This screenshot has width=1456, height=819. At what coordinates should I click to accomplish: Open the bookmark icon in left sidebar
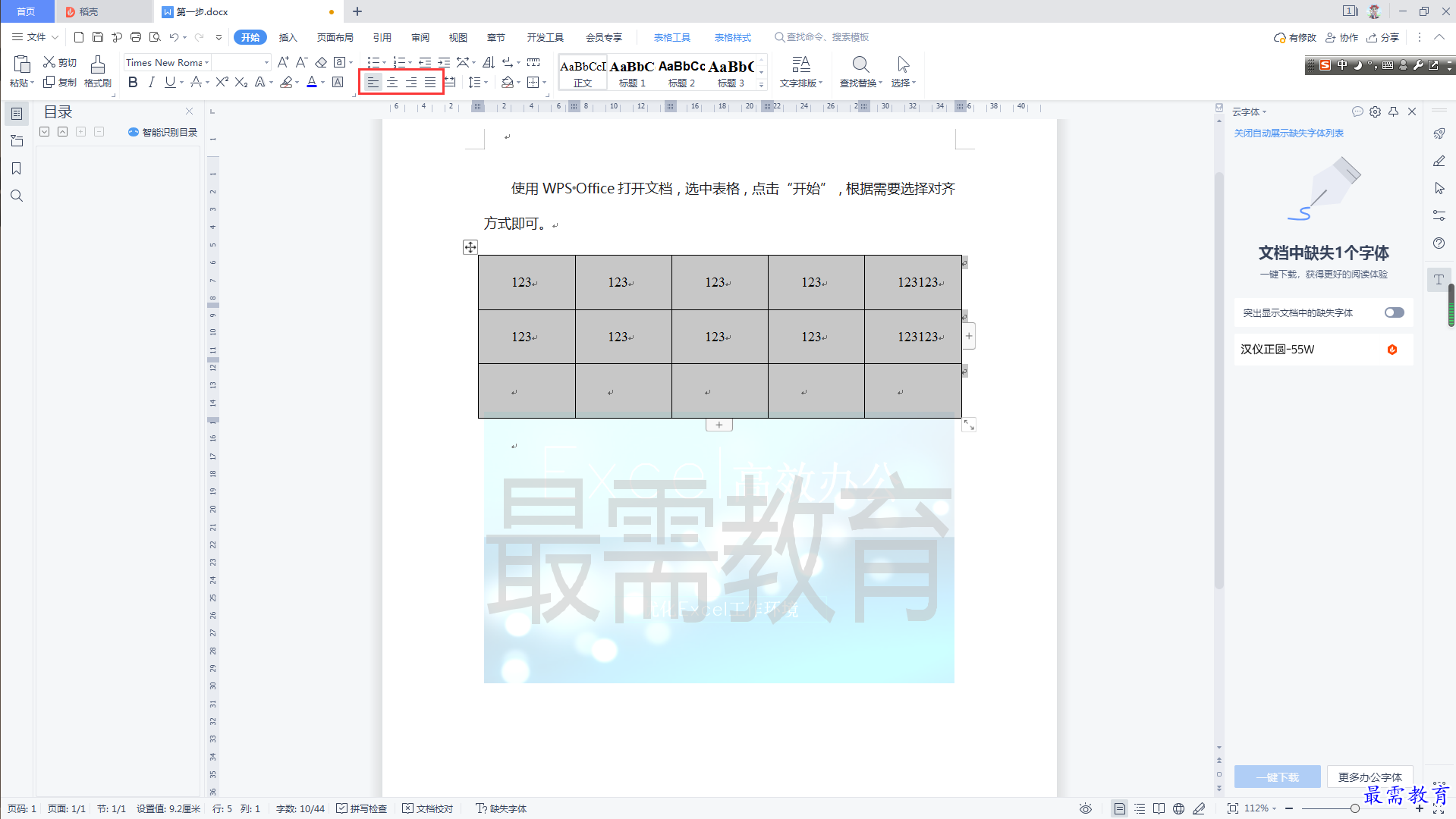coord(16,168)
